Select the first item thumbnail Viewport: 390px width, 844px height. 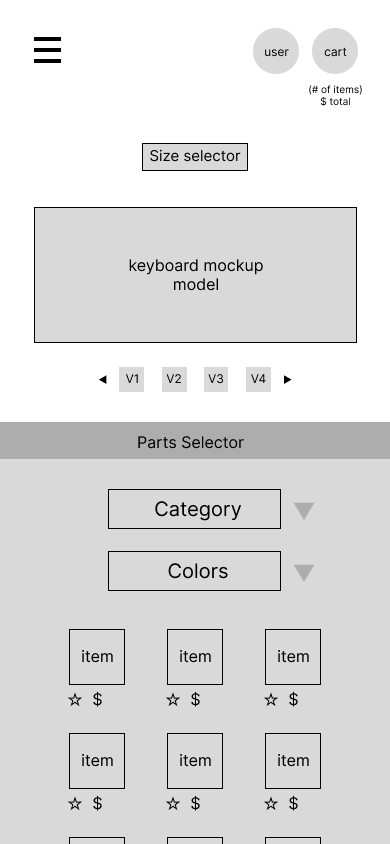97,657
